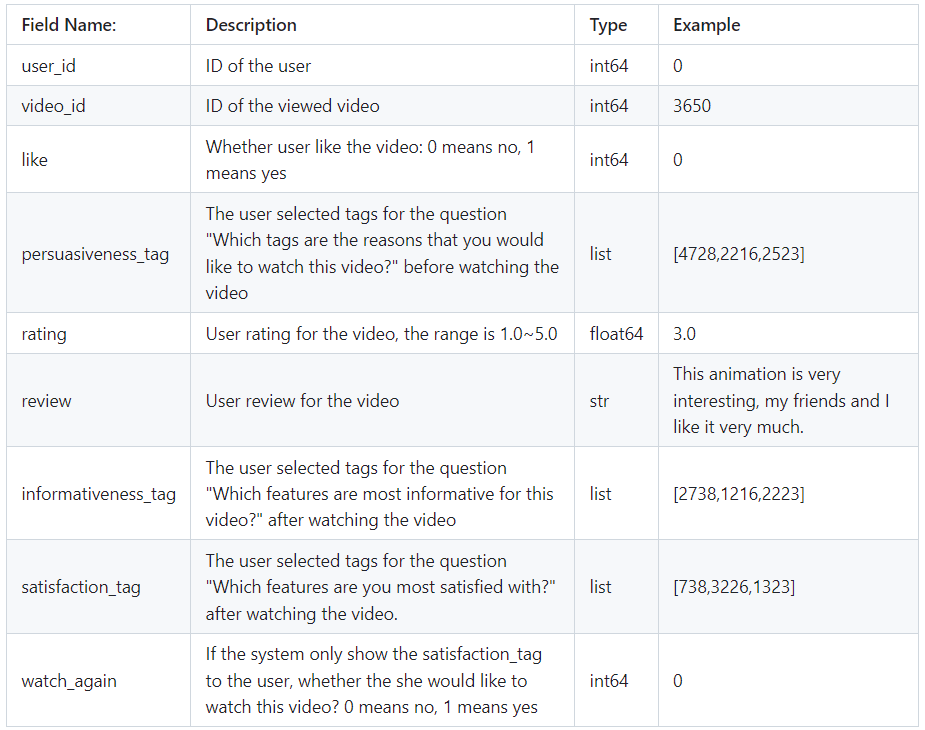Click the 'Description' column header
The width and height of the screenshot is (925, 730).
click(251, 25)
